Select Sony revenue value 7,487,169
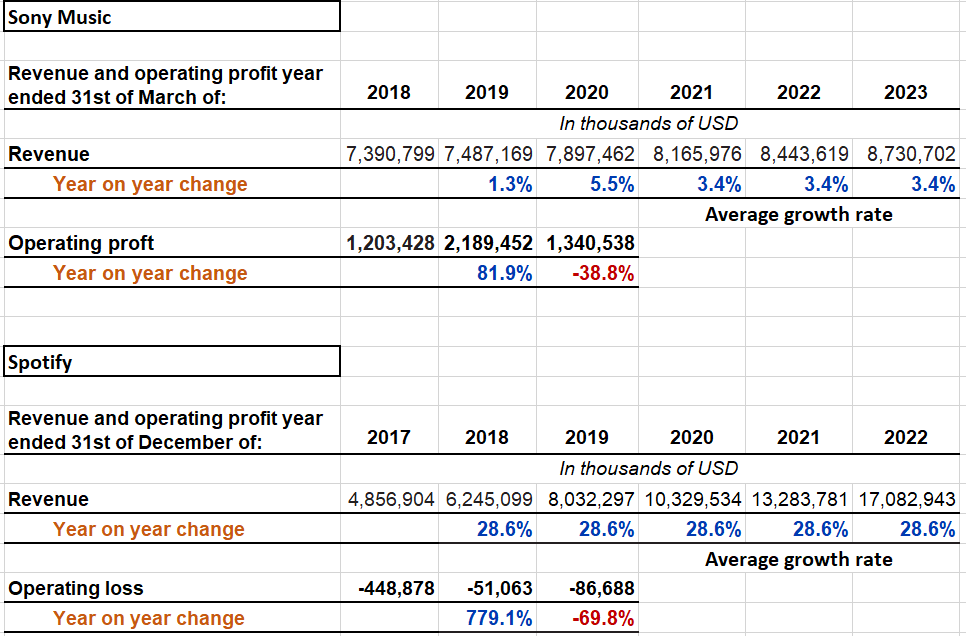 click(487, 153)
